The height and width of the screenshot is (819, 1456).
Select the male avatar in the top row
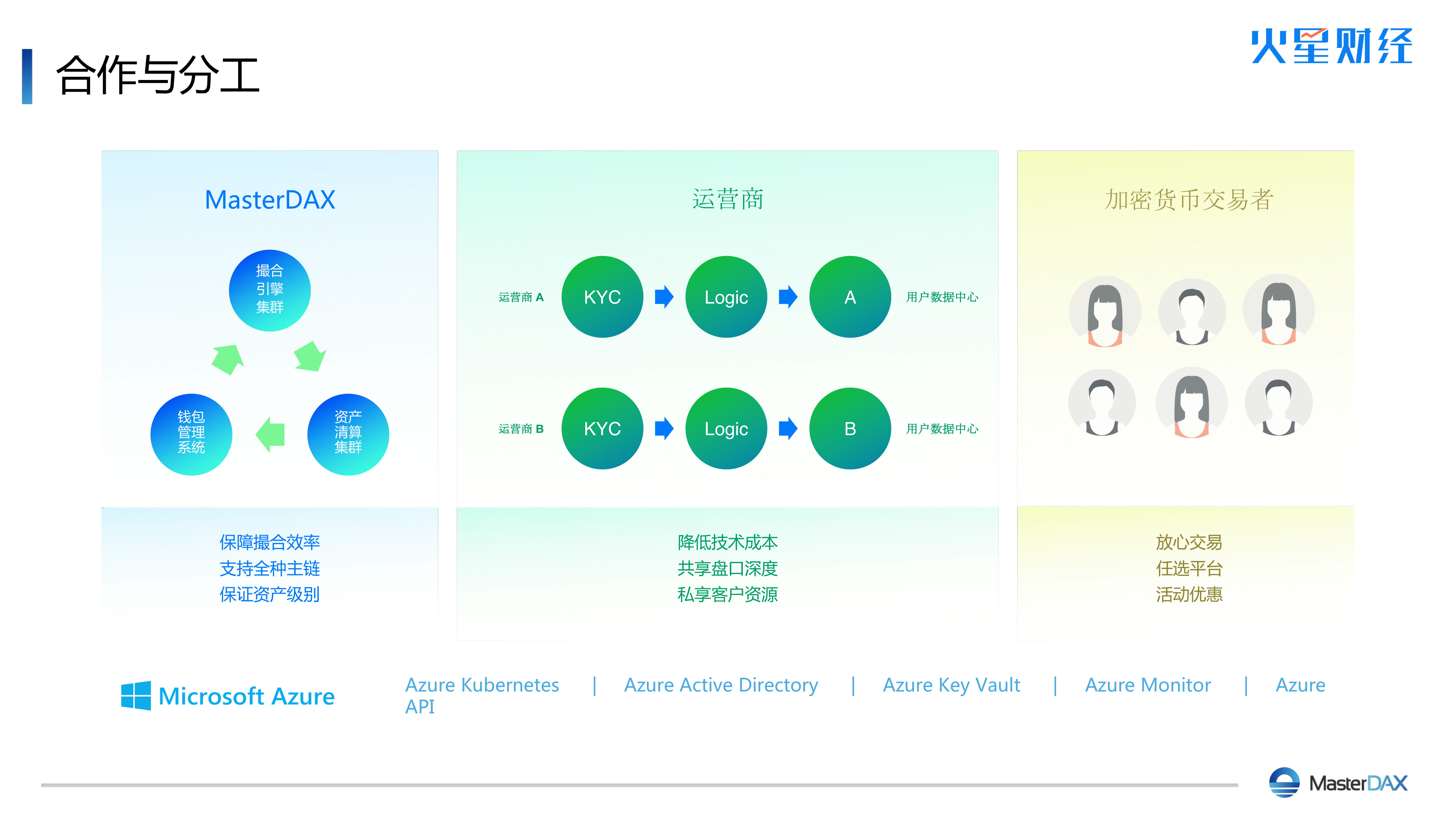click(1191, 311)
